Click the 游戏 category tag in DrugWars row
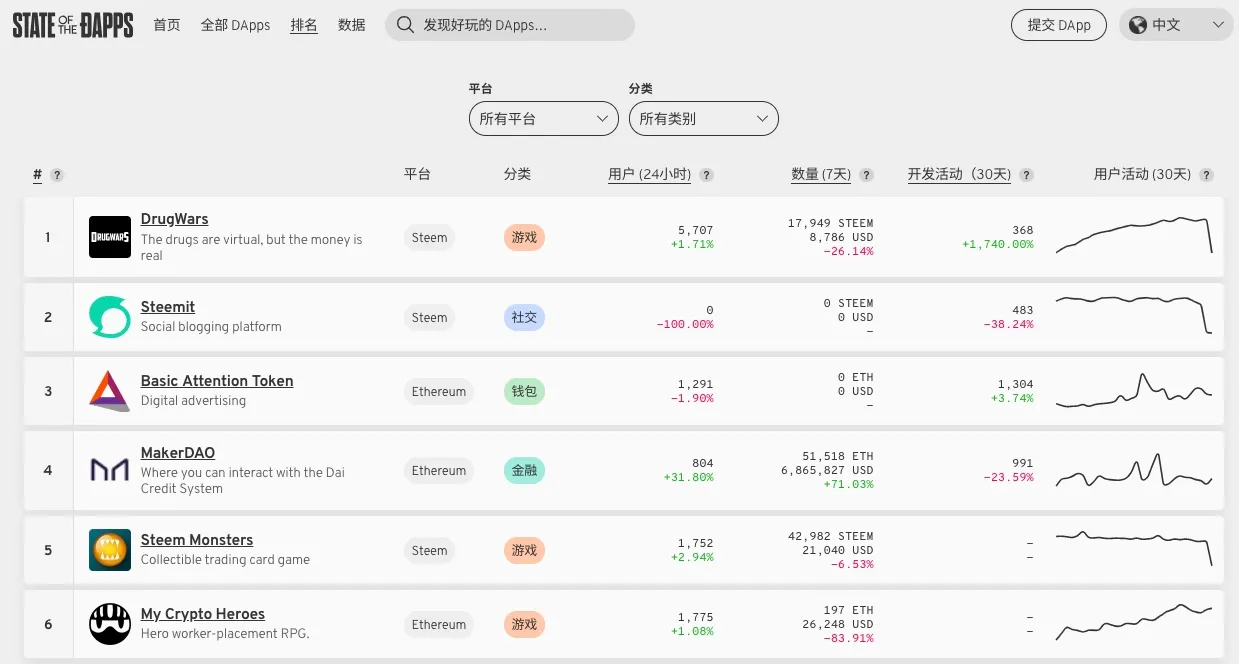The image size is (1239, 664). pos(524,238)
